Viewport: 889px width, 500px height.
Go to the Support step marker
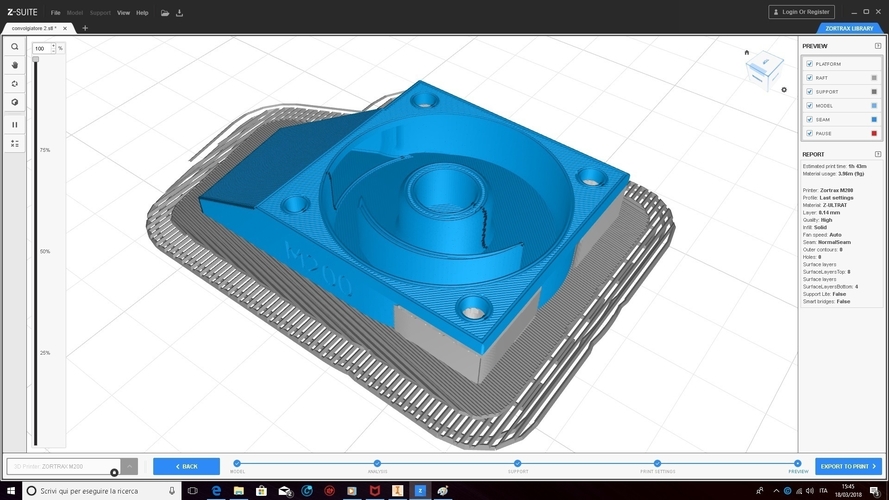tap(518, 464)
